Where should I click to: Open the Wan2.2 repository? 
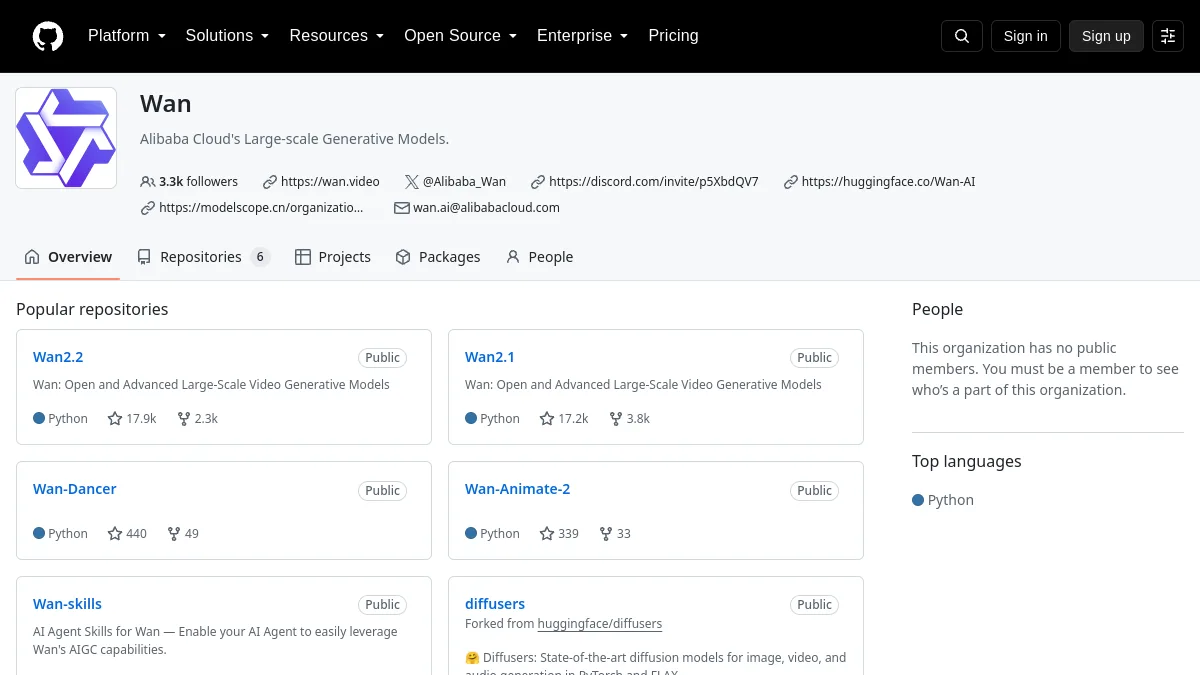[x=58, y=357]
